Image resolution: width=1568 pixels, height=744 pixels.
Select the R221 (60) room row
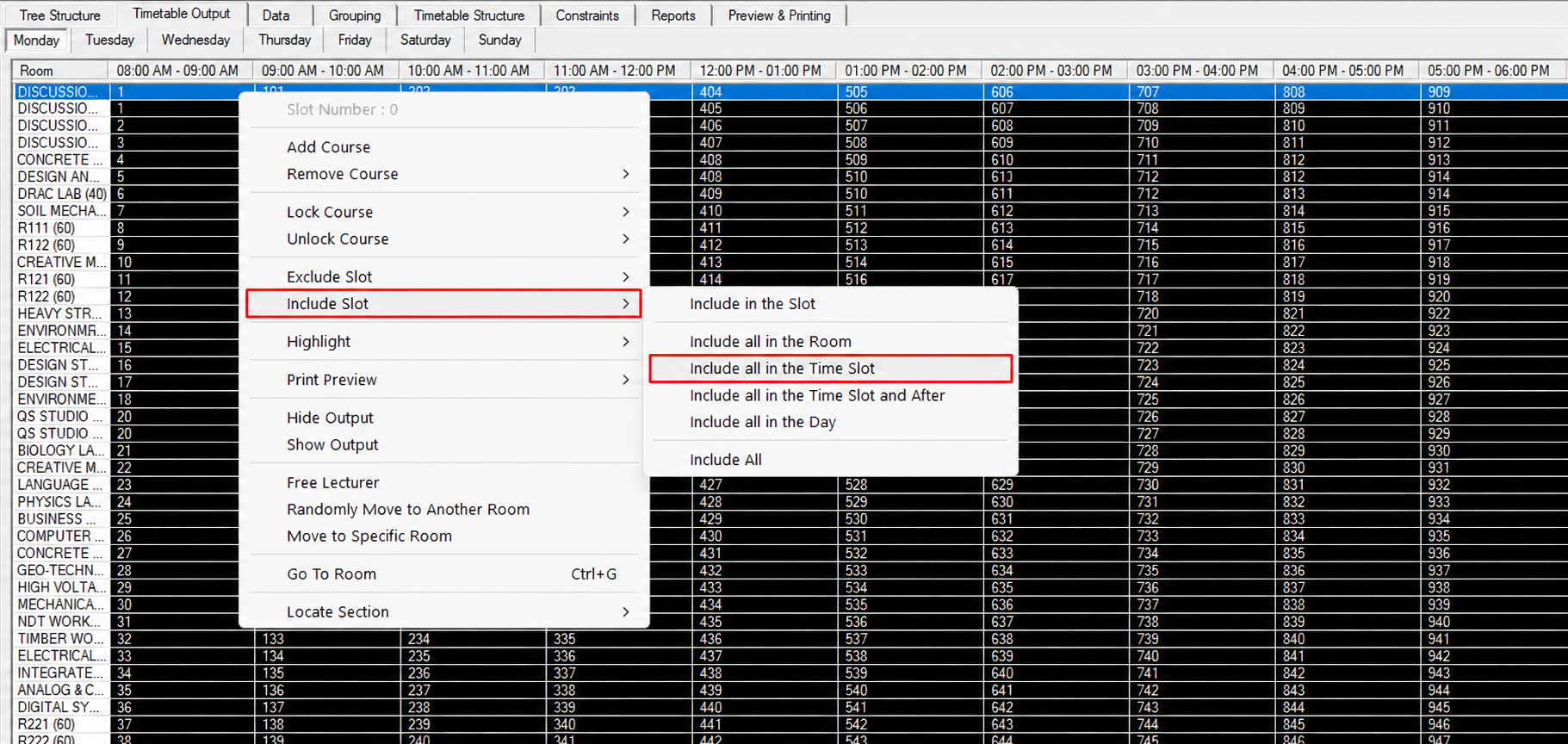tap(61, 724)
